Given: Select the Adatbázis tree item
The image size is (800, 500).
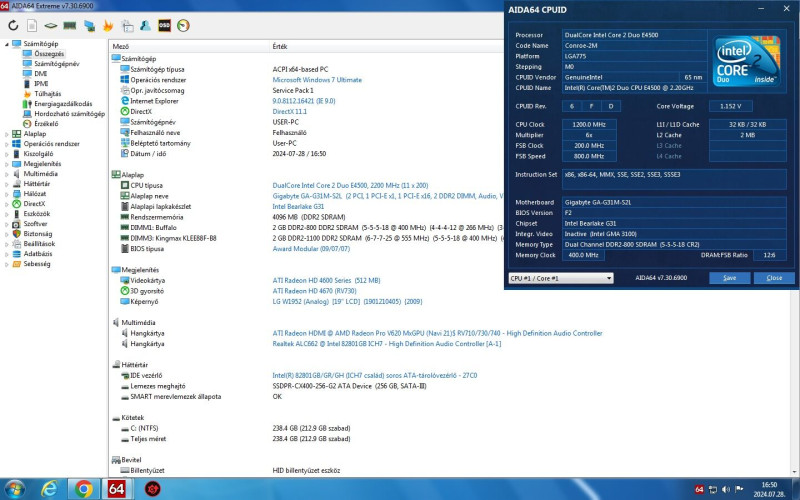Looking at the screenshot, I should pyautogui.click(x=38, y=254).
